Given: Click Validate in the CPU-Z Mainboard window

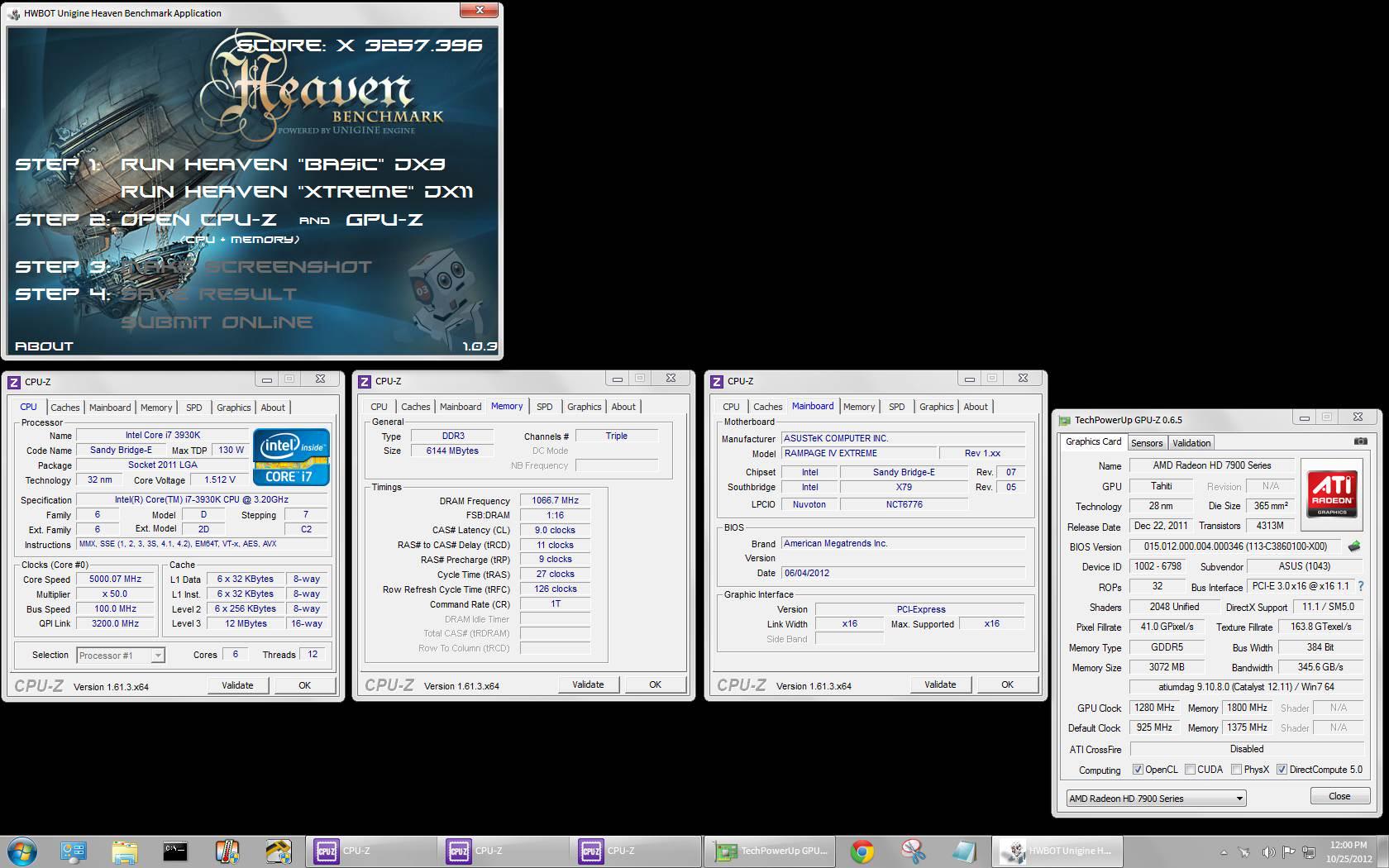Looking at the screenshot, I should 940,684.
